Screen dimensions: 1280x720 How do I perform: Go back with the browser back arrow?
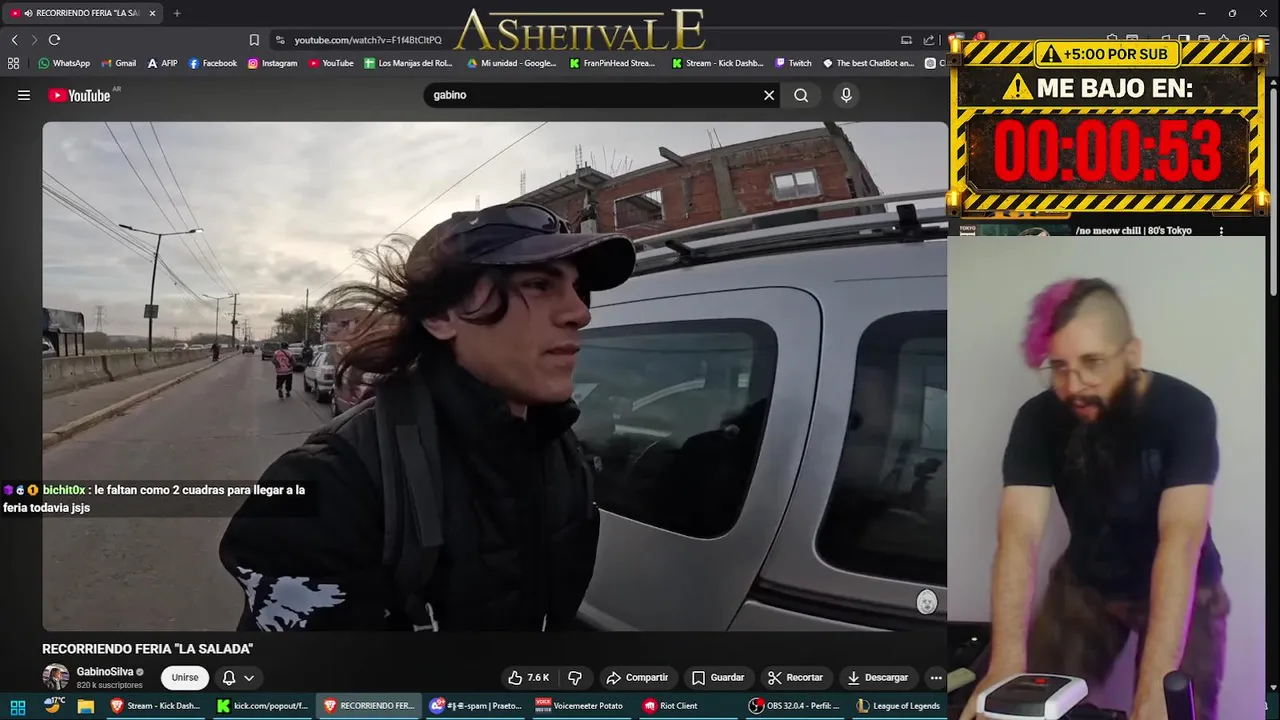14,39
